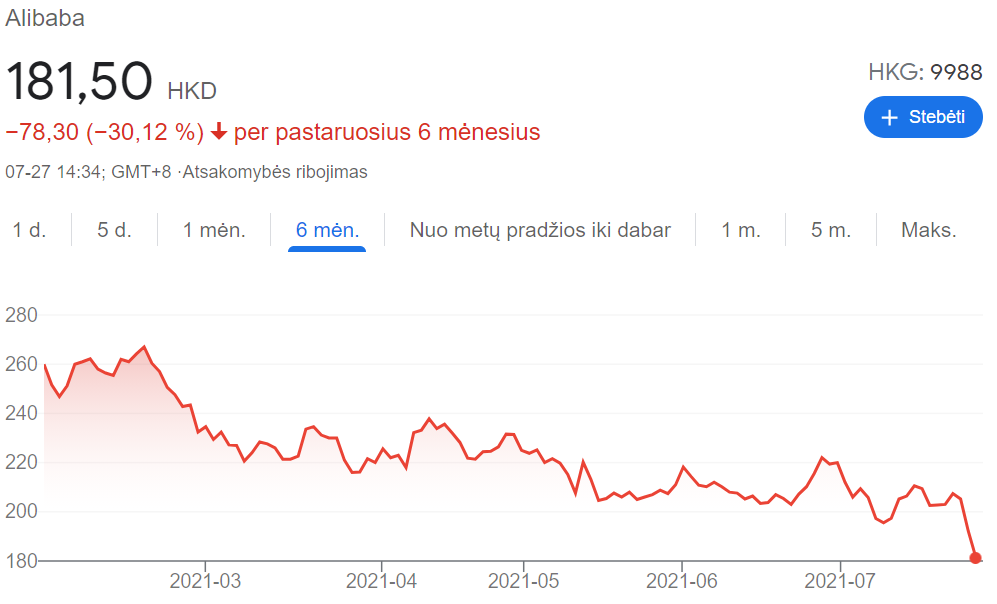Click the red down arrow indicator
The image size is (997, 604).
(219, 132)
